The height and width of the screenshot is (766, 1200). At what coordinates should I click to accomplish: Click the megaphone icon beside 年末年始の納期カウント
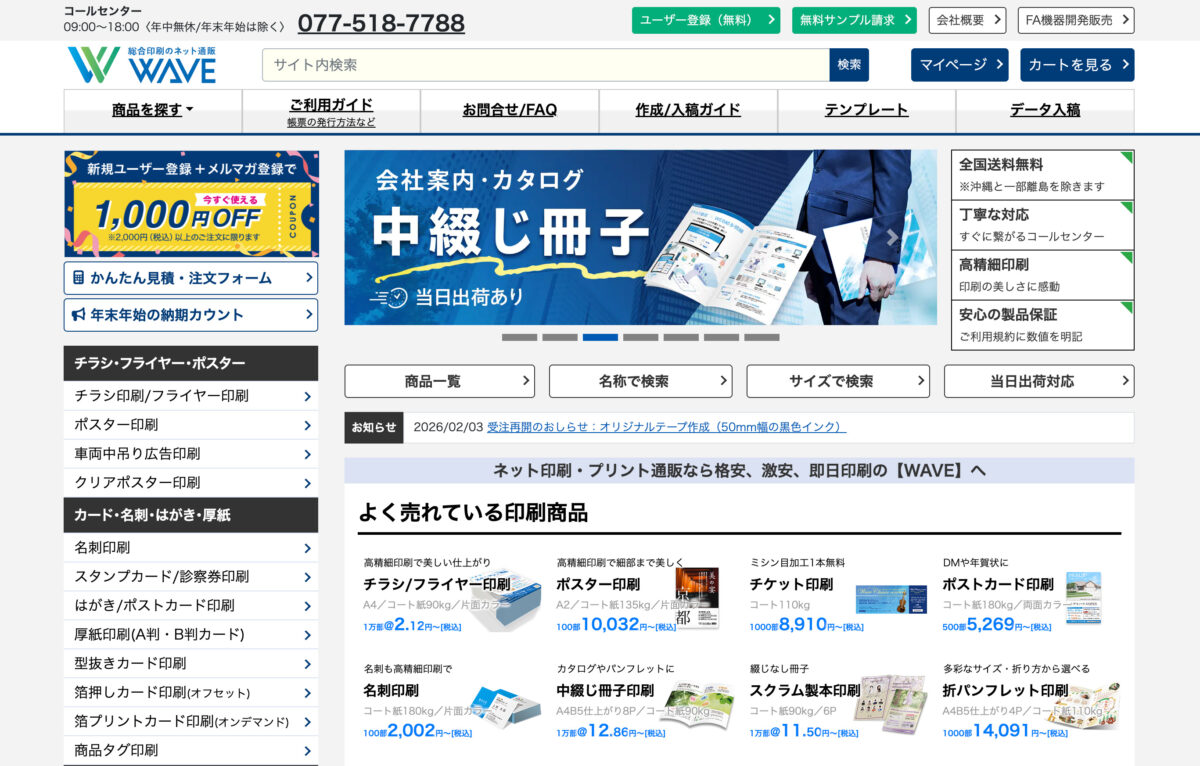(78, 315)
